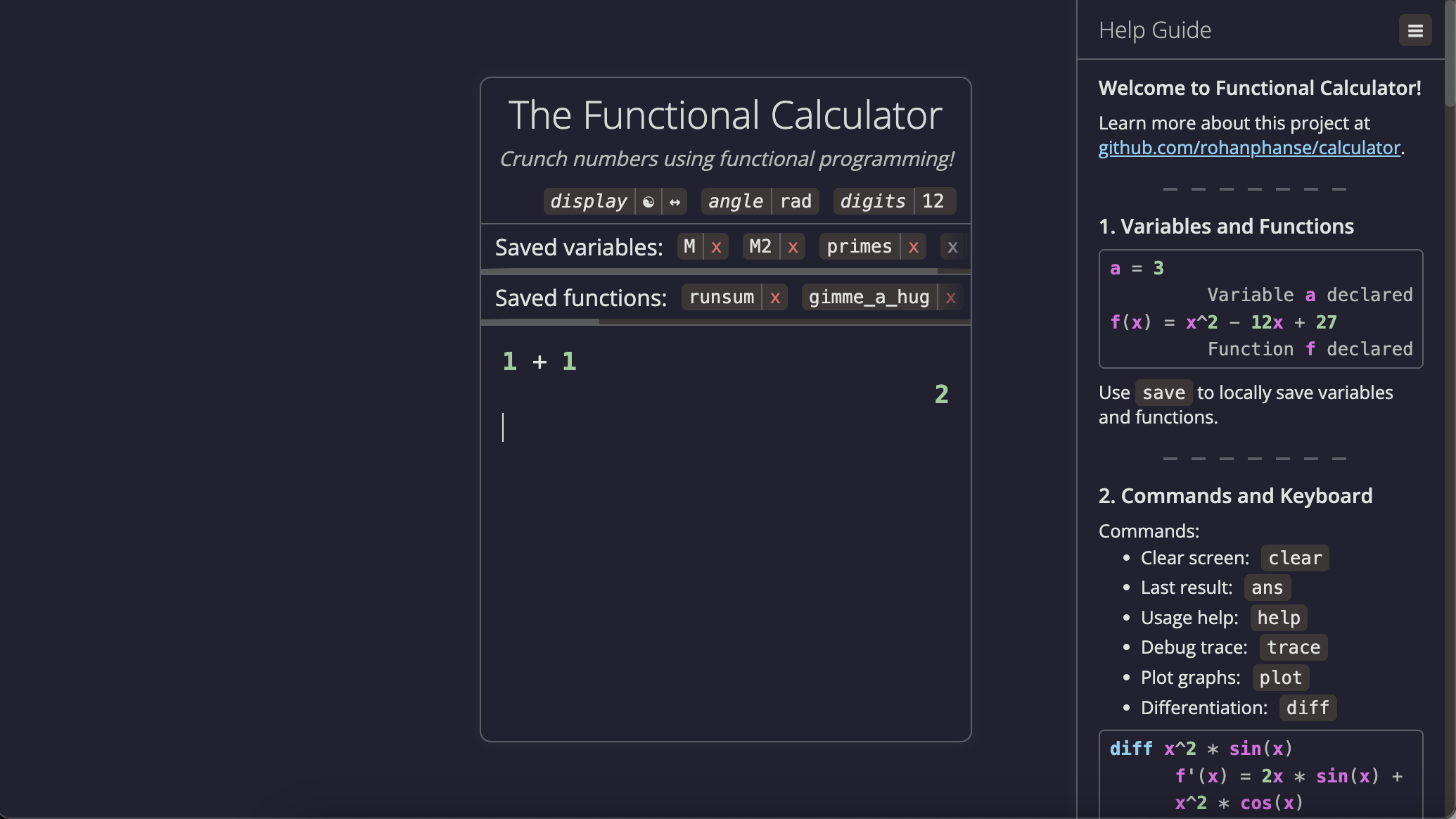The height and width of the screenshot is (819, 1456).
Task: Remove saved function runsum with x
Action: (775, 298)
